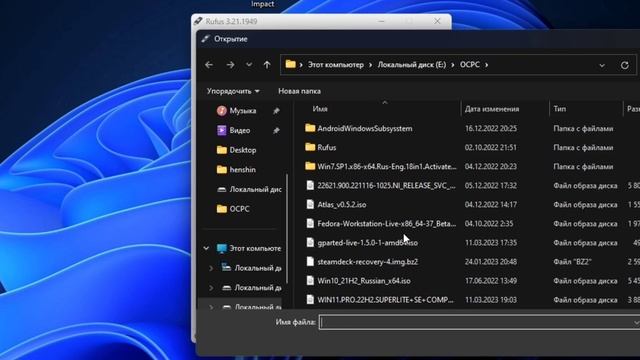This screenshot has height=360, width=640.
Task: Select the Win7.SP1.x86-x64.Rus-Eng folder
Action: (387, 167)
